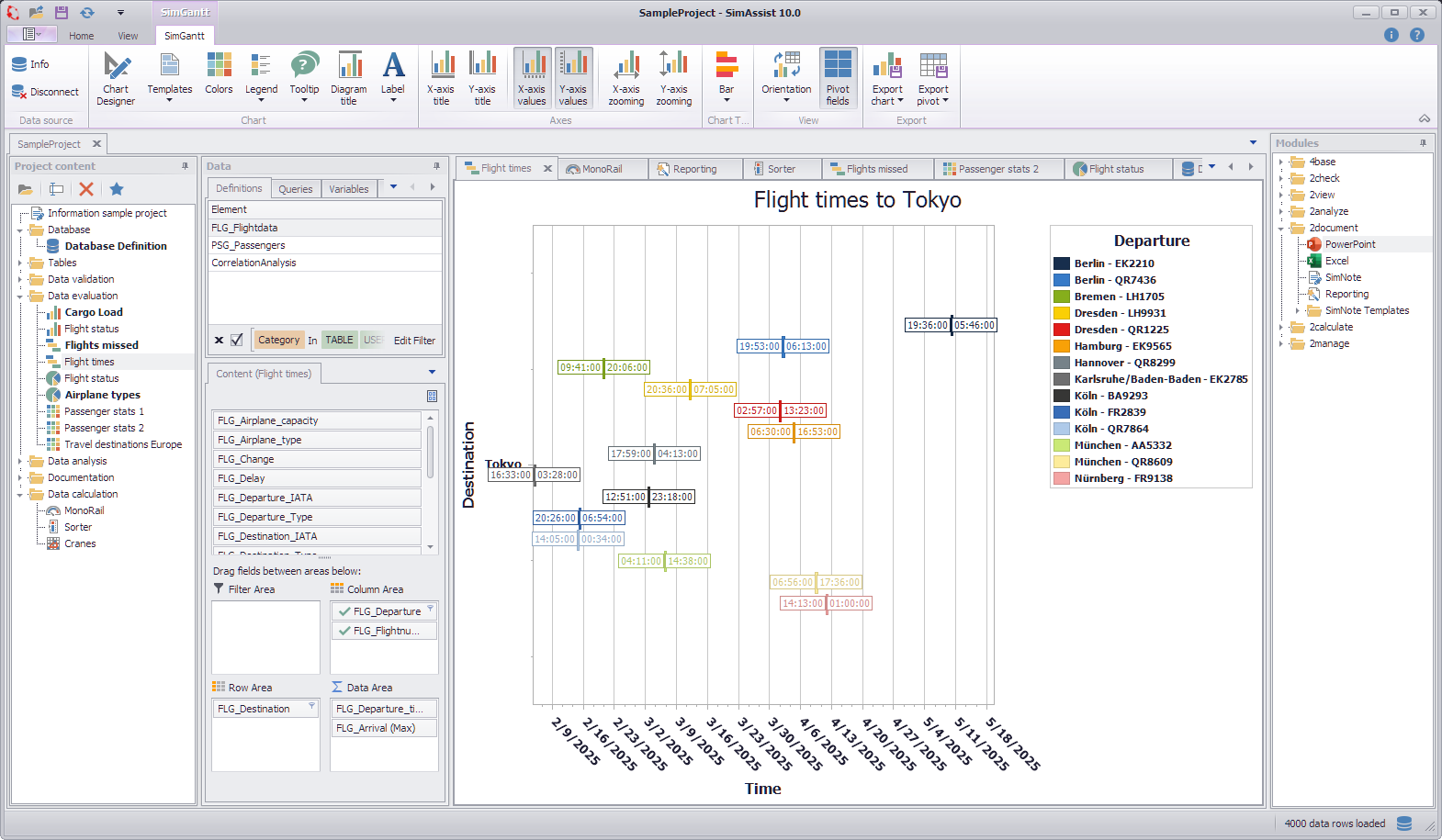Screen dimensions: 1442x840
Task: Open the Export chart dropdown
Action: pyautogui.click(x=887, y=78)
